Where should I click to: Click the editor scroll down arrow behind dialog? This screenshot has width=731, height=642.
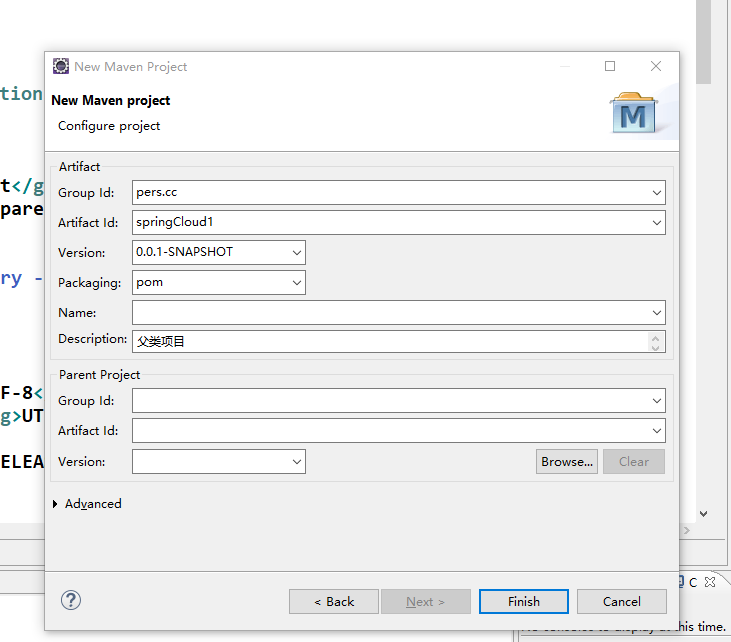[x=703, y=514]
